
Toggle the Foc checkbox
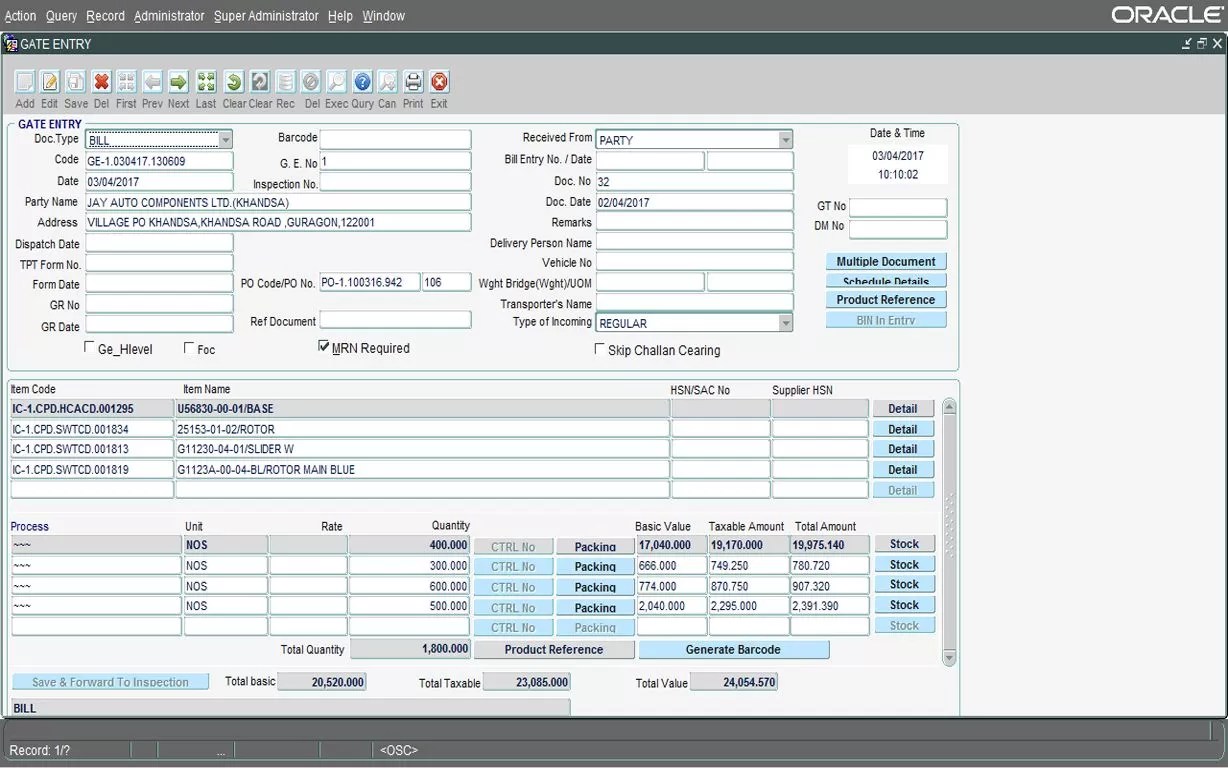(189, 348)
